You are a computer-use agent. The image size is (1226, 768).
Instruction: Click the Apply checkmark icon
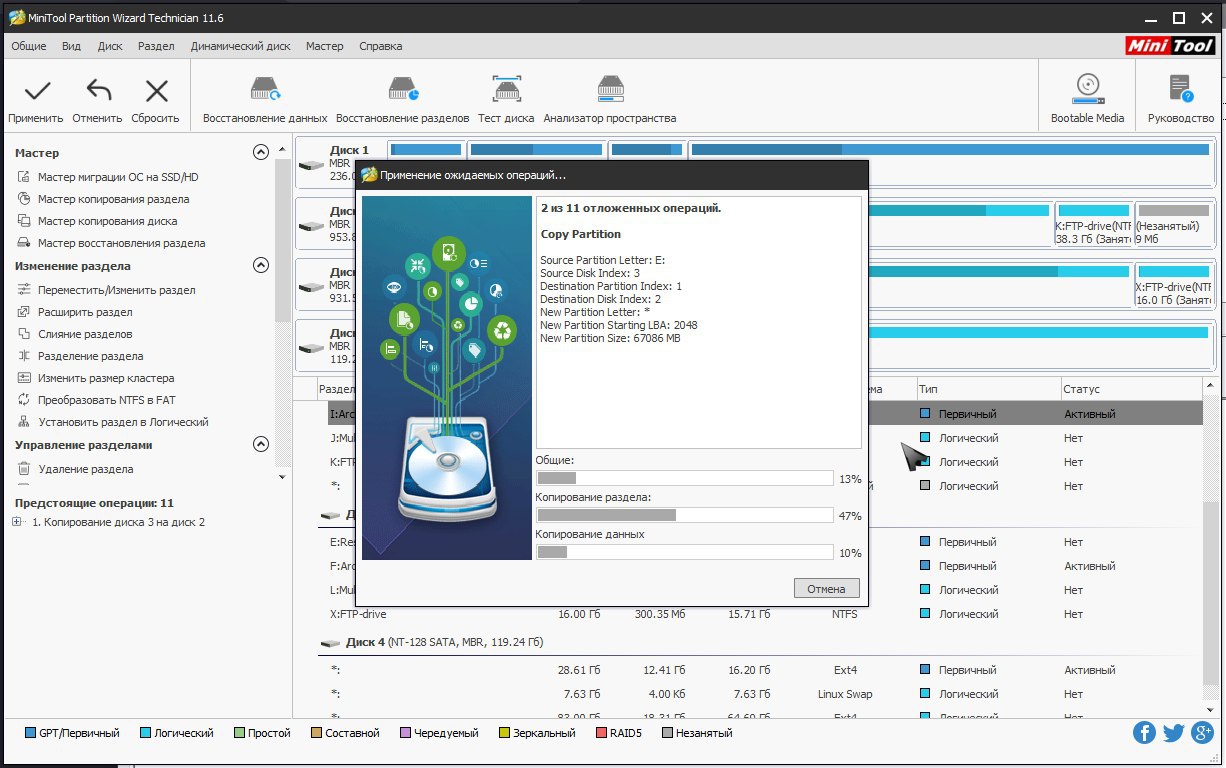tap(37, 92)
